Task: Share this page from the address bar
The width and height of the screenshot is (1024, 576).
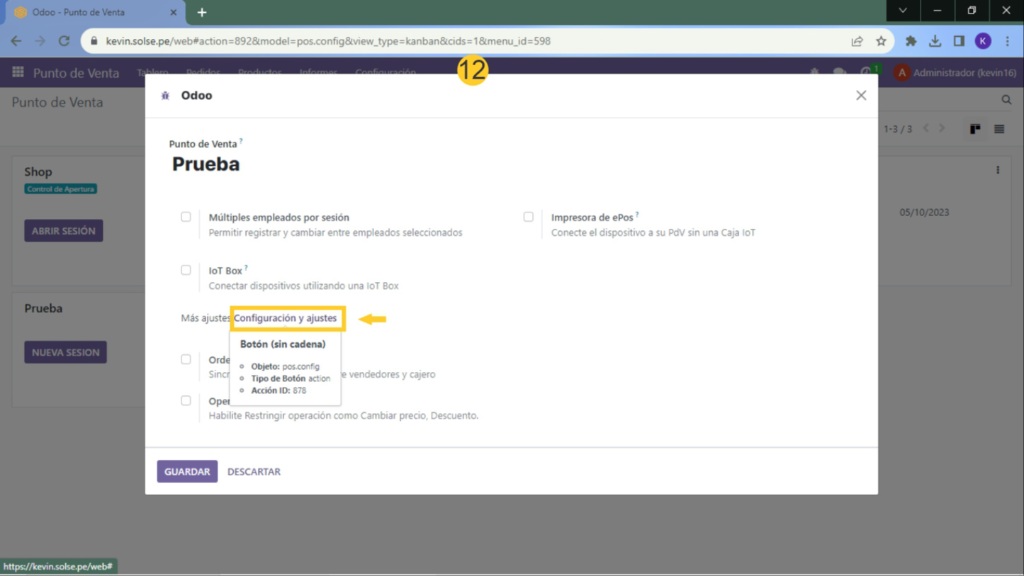Action: (x=857, y=41)
